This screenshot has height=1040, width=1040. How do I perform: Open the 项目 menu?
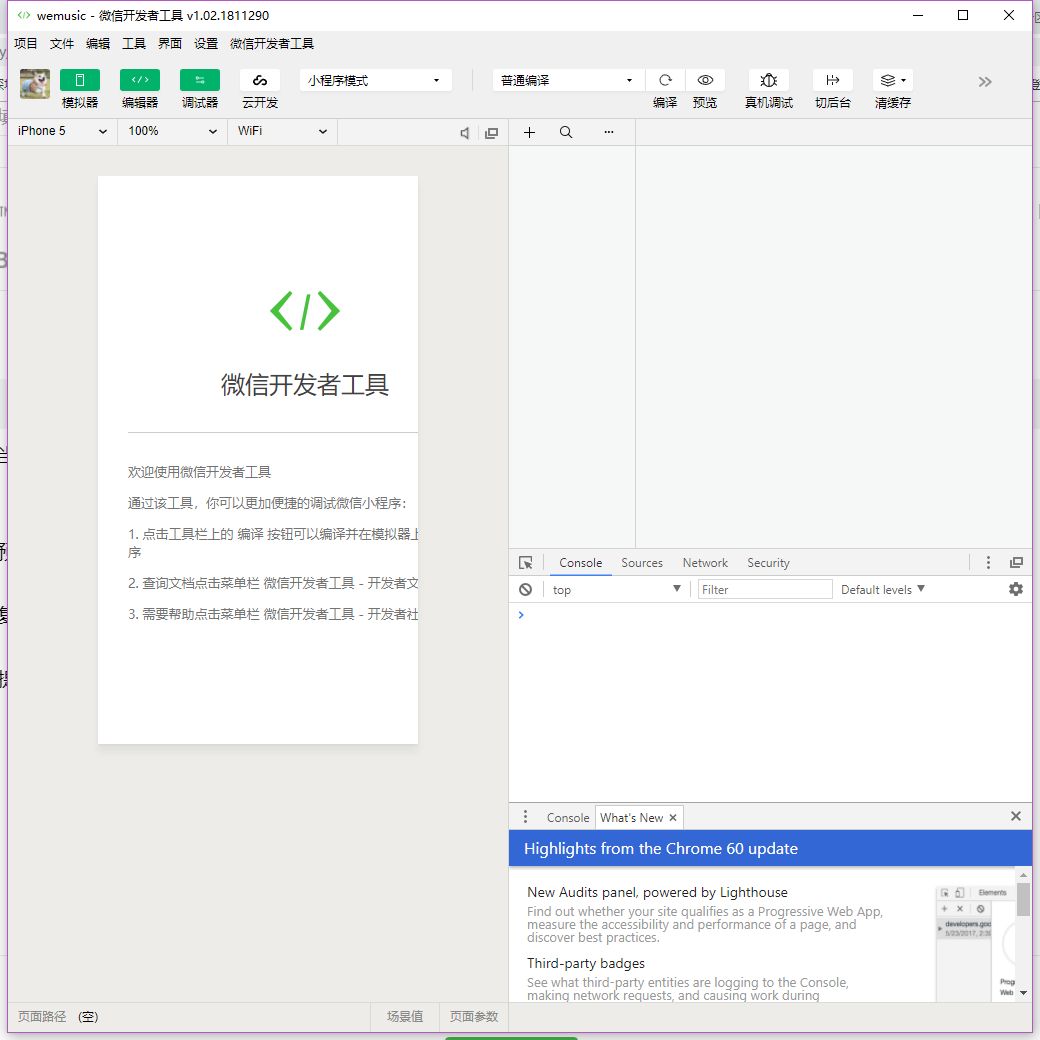pyautogui.click(x=25, y=44)
